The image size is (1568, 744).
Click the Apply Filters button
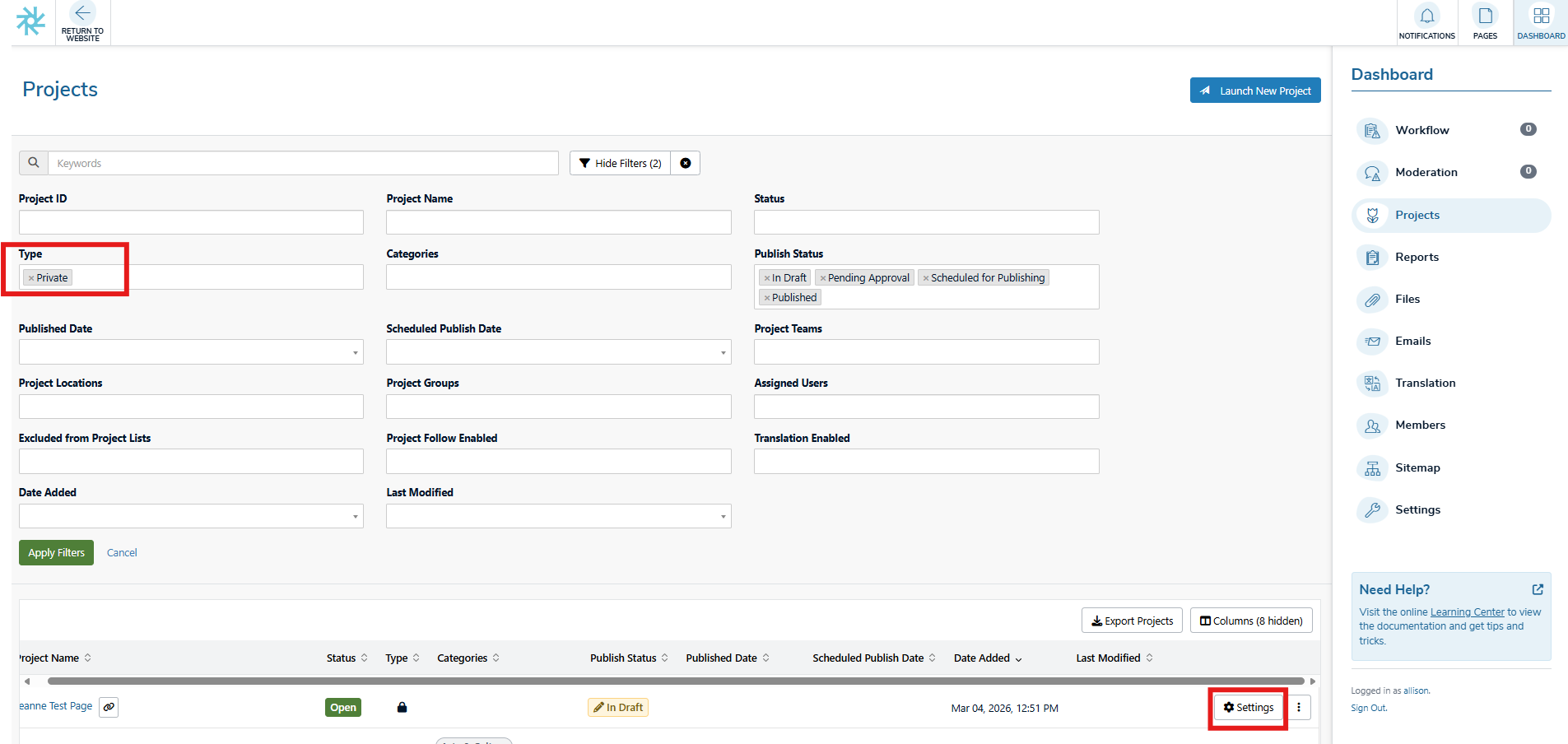tap(56, 552)
